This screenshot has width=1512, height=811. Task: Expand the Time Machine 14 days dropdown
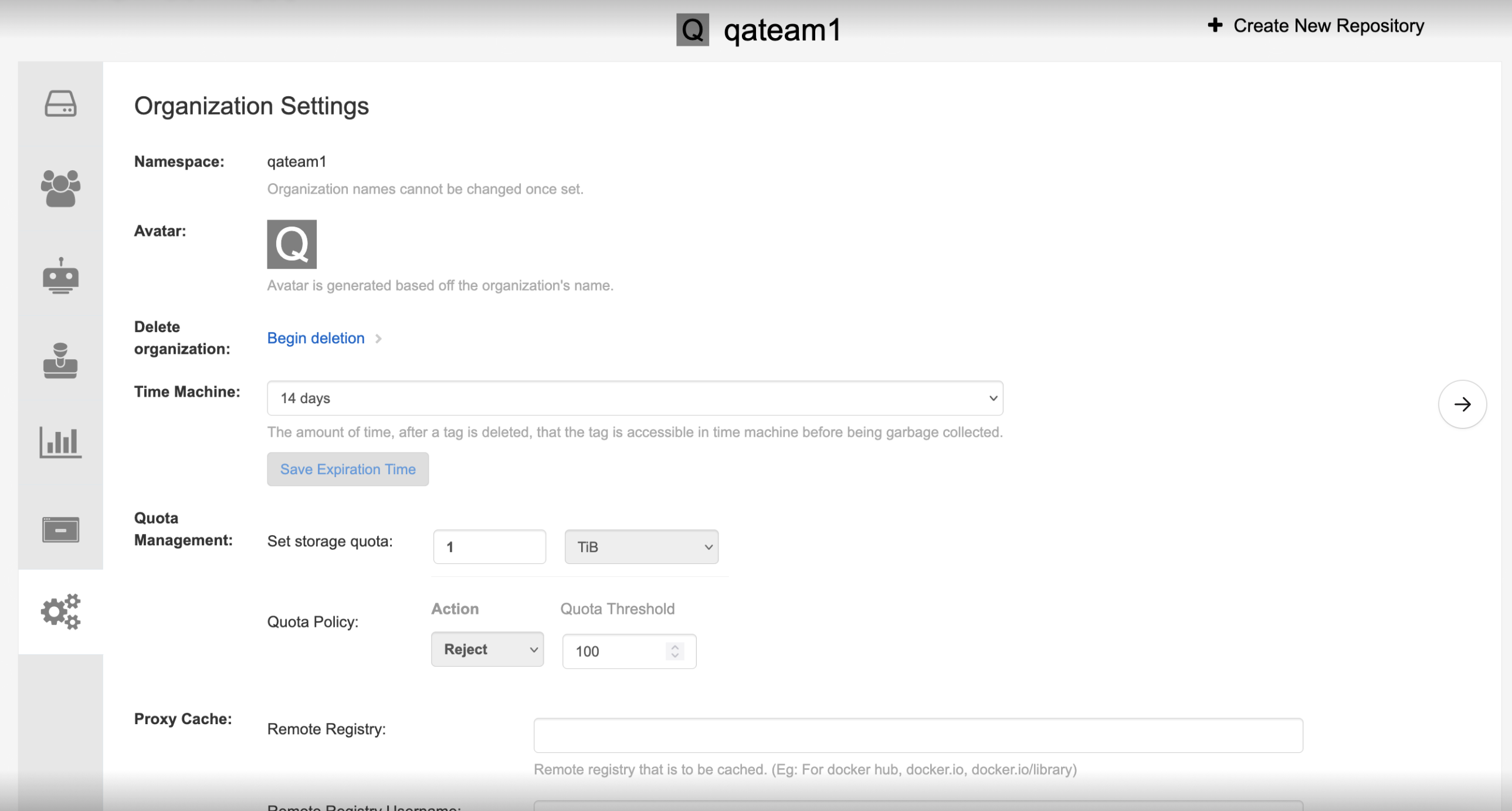635,398
